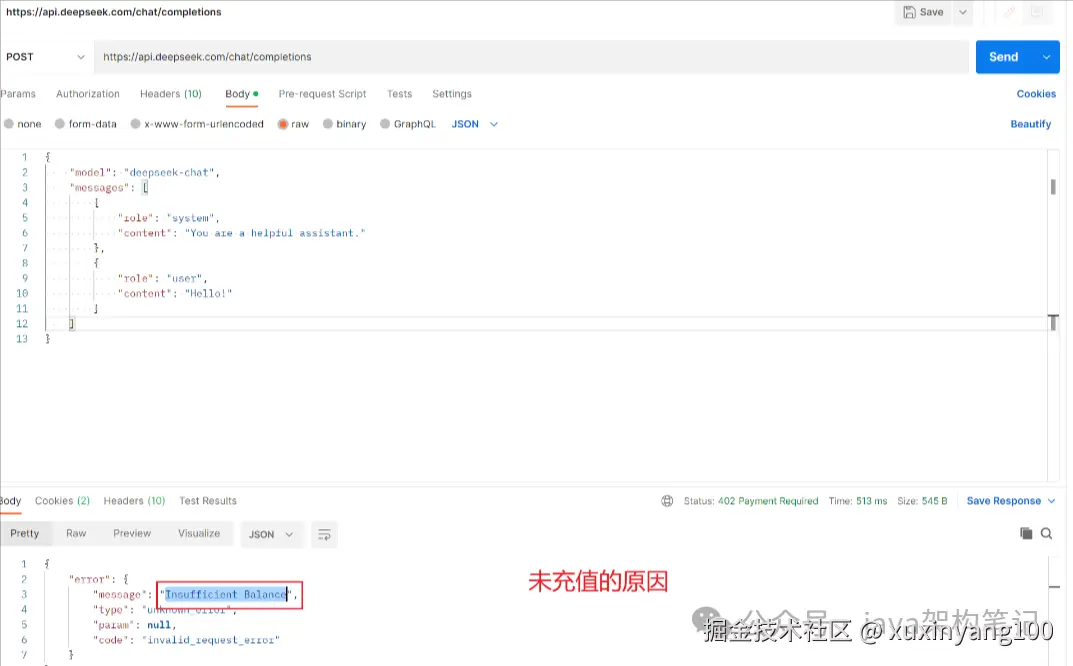Select the binary body type

pos(344,124)
